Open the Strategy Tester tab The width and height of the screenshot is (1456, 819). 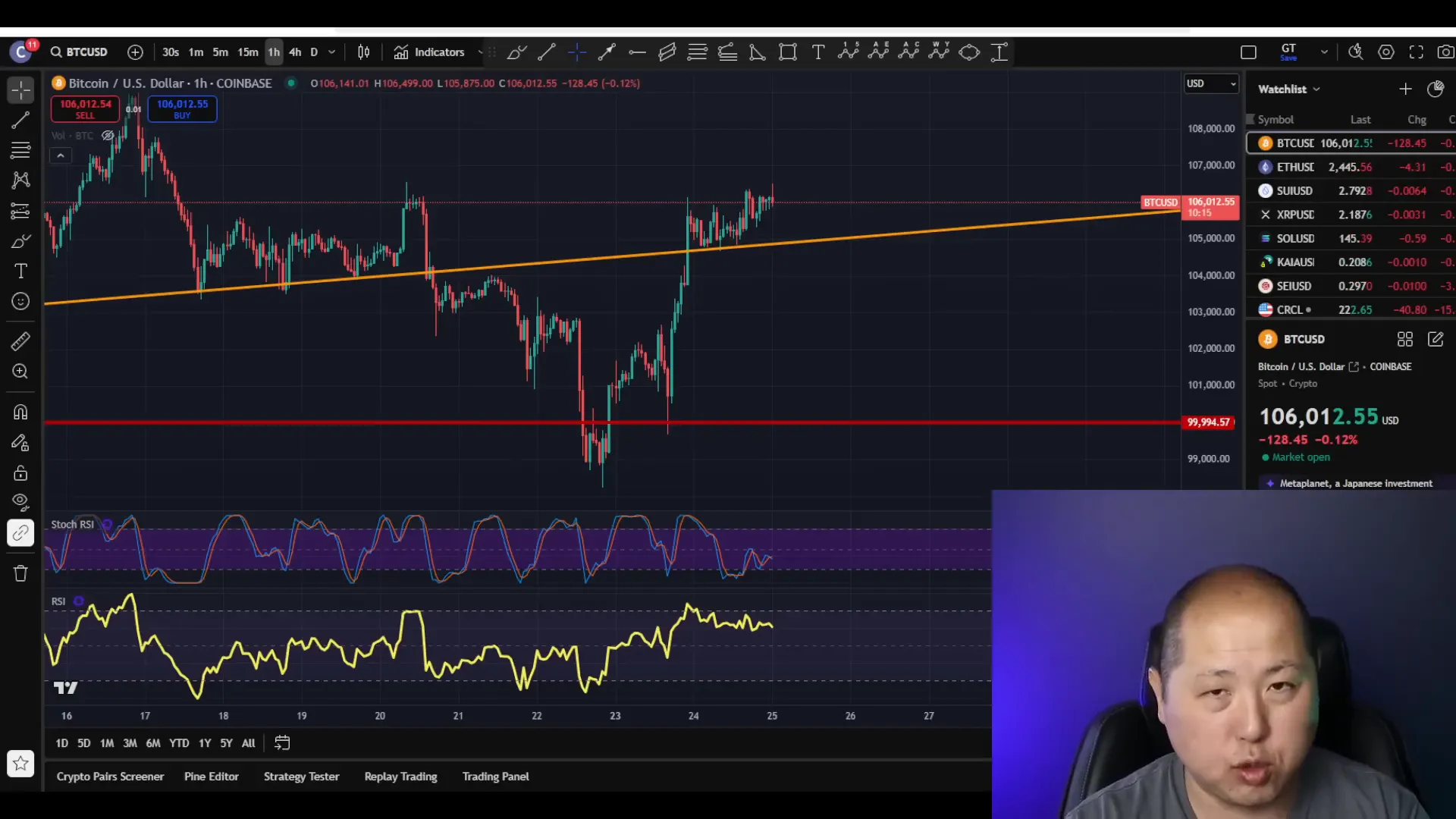(x=301, y=777)
